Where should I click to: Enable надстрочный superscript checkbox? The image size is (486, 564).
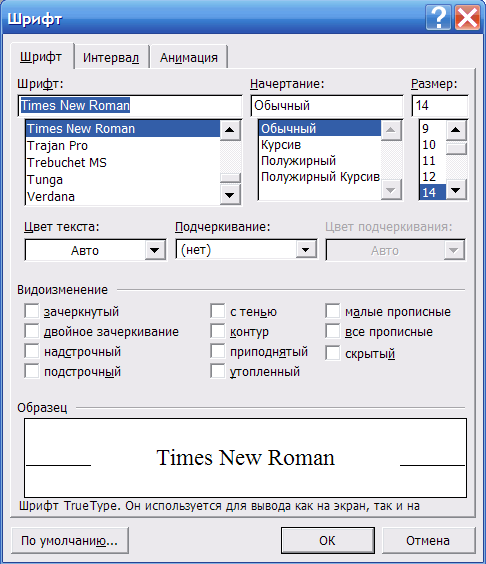32,351
